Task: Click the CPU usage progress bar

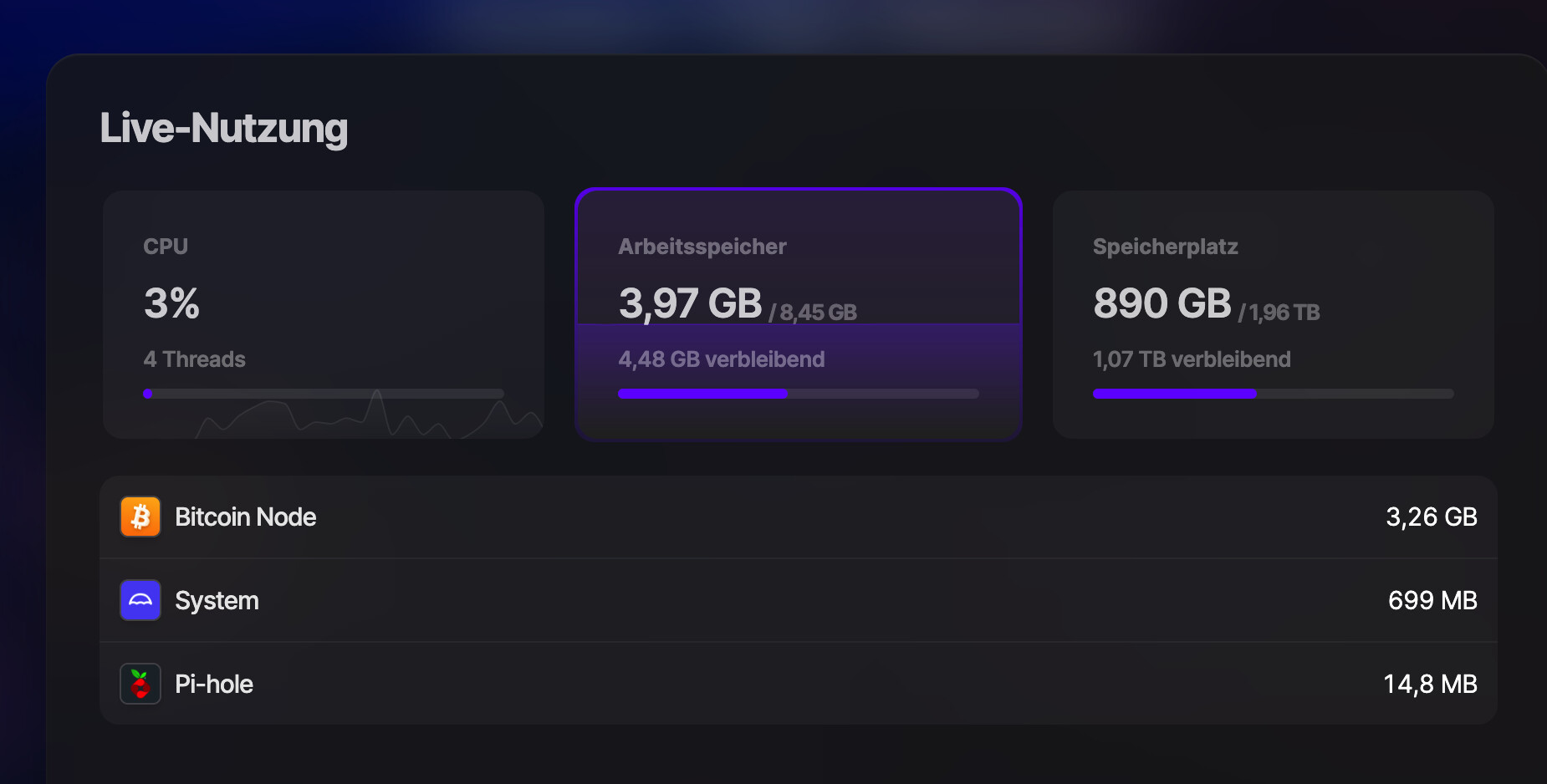Action: 324,394
